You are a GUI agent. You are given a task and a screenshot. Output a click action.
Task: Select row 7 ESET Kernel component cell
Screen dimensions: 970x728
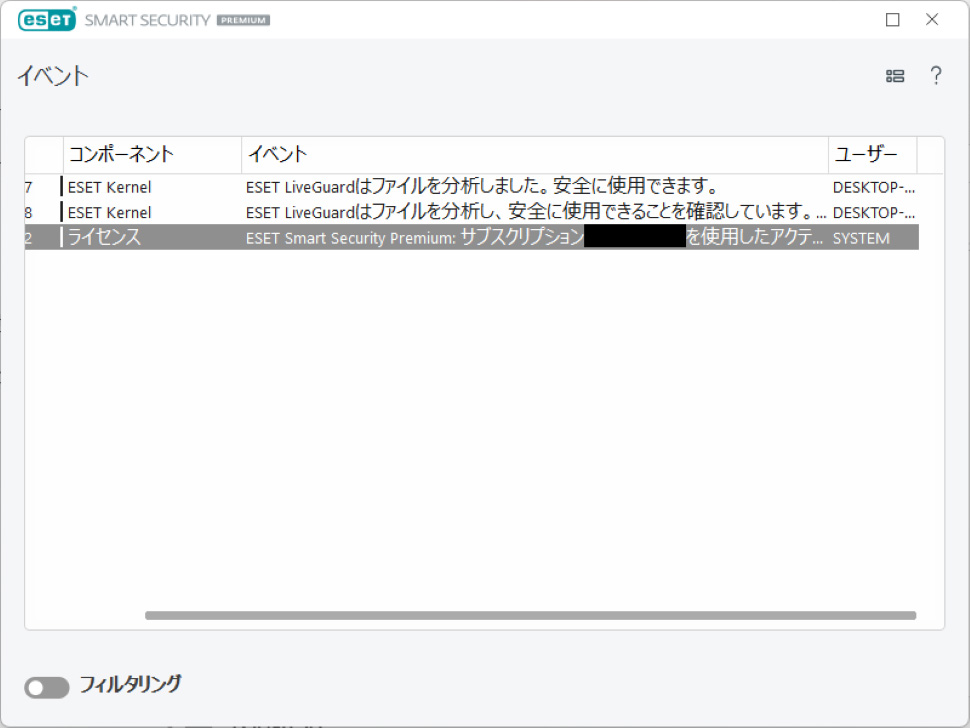click(x=110, y=187)
